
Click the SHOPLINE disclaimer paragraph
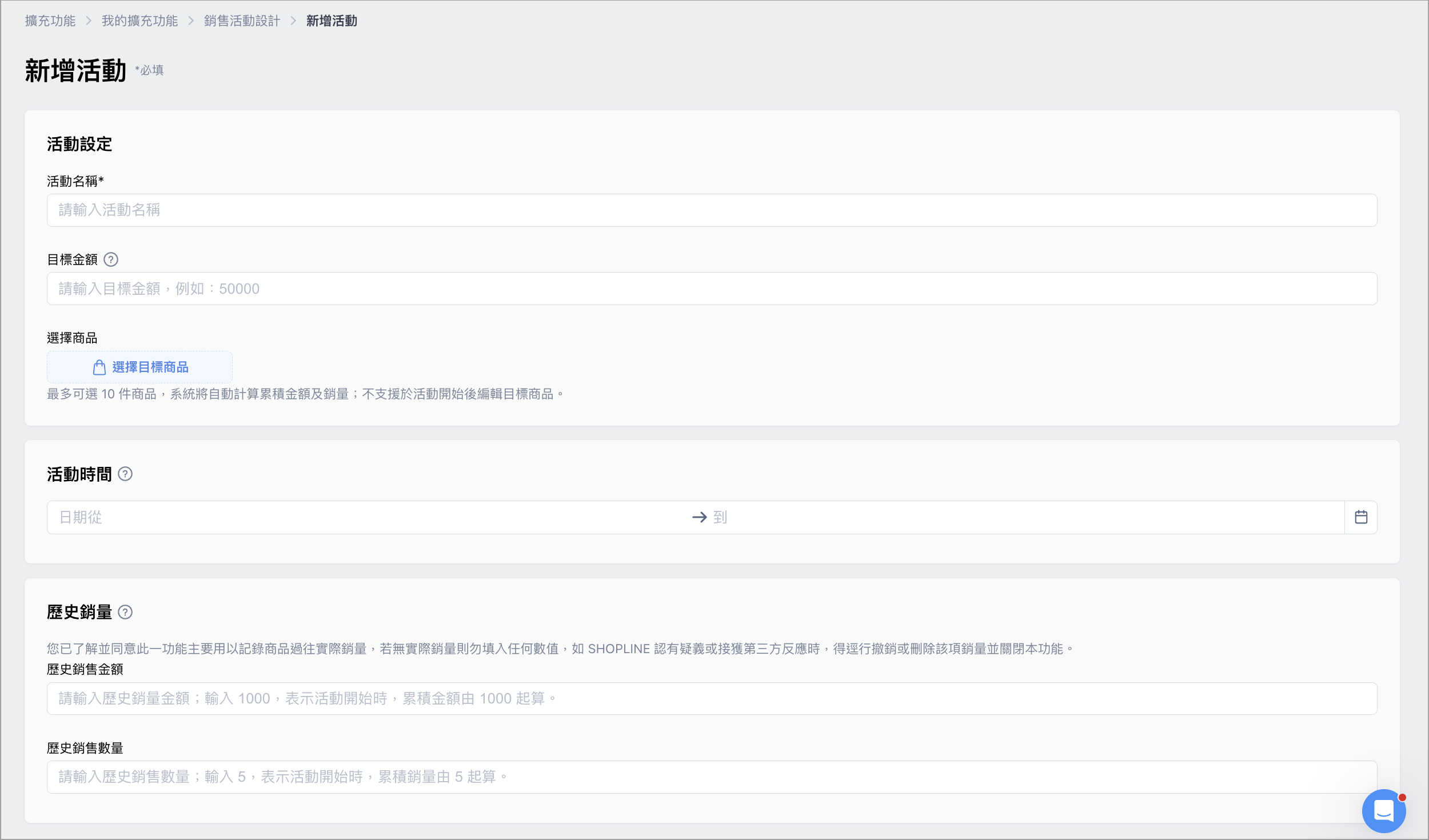(x=560, y=649)
